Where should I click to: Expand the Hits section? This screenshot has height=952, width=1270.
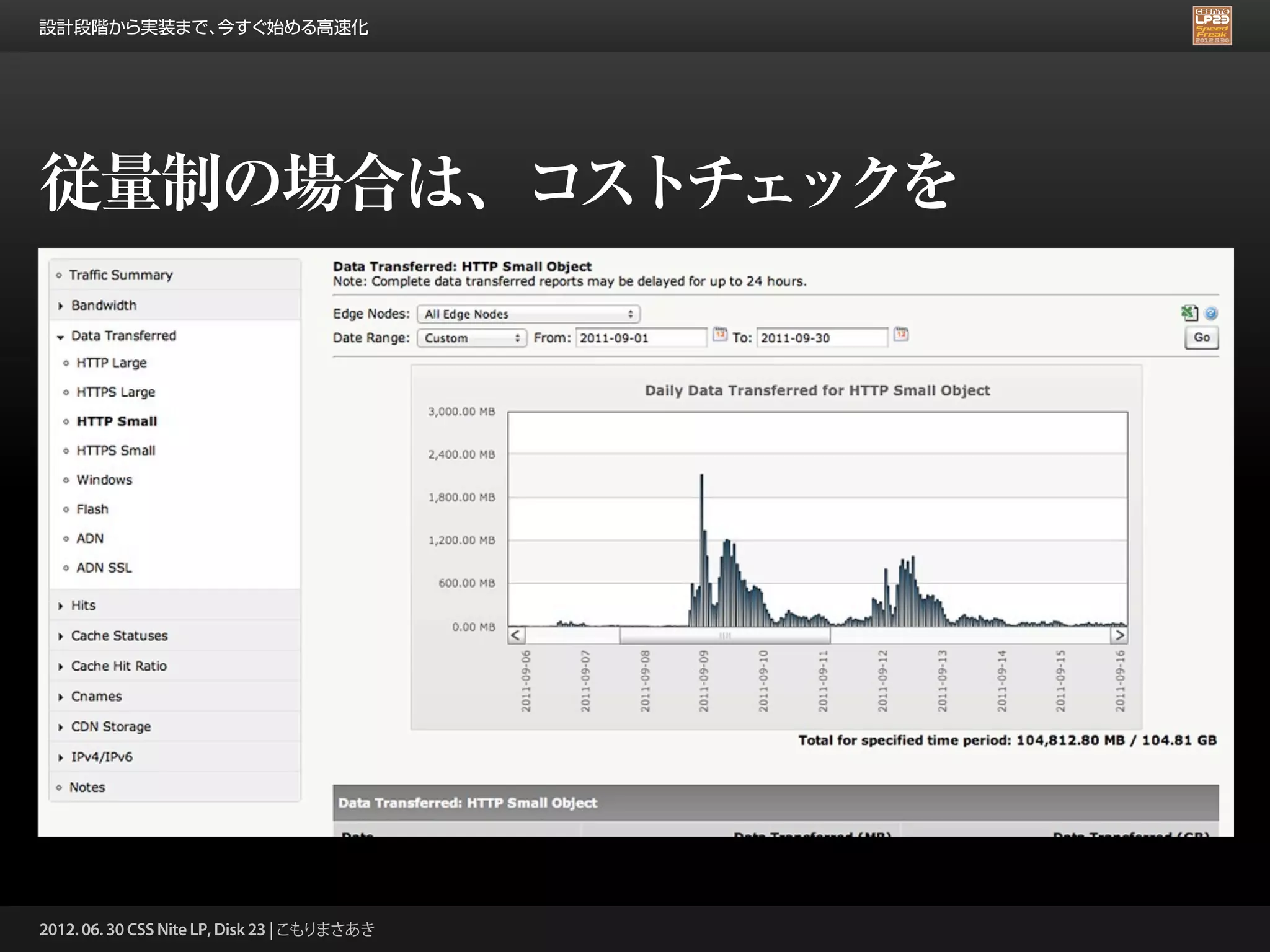(x=175, y=606)
